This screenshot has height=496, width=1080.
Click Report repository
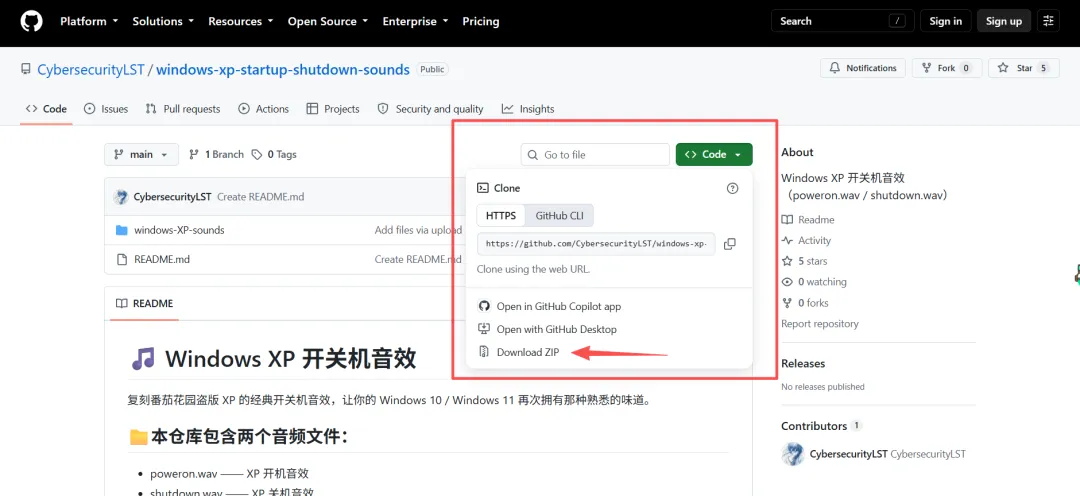(820, 324)
